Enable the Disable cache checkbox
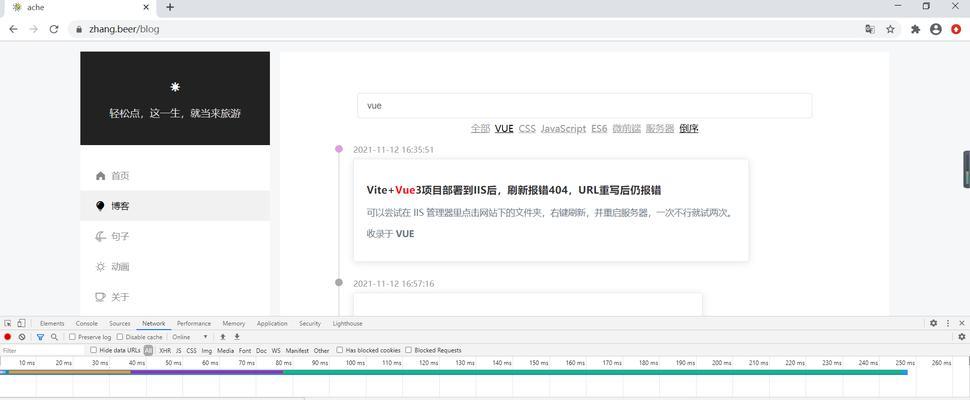Image resolution: width=970 pixels, height=400 pixels. click(x=121, y=337)
